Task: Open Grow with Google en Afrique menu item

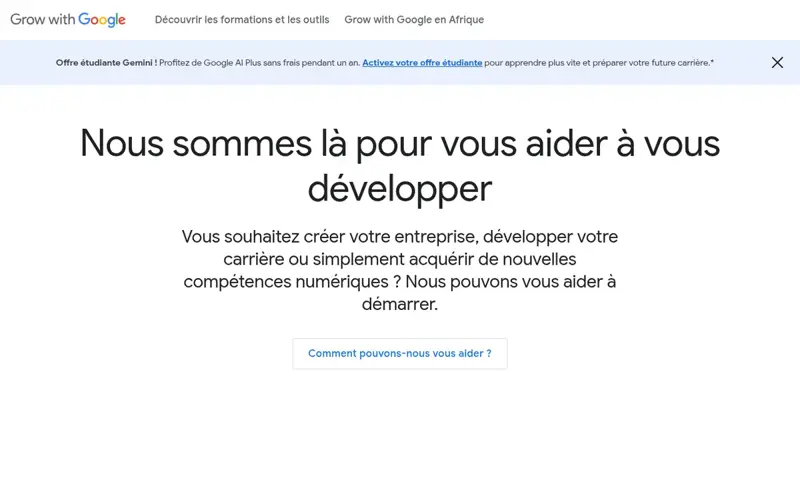Action: (x=414, y=19)
